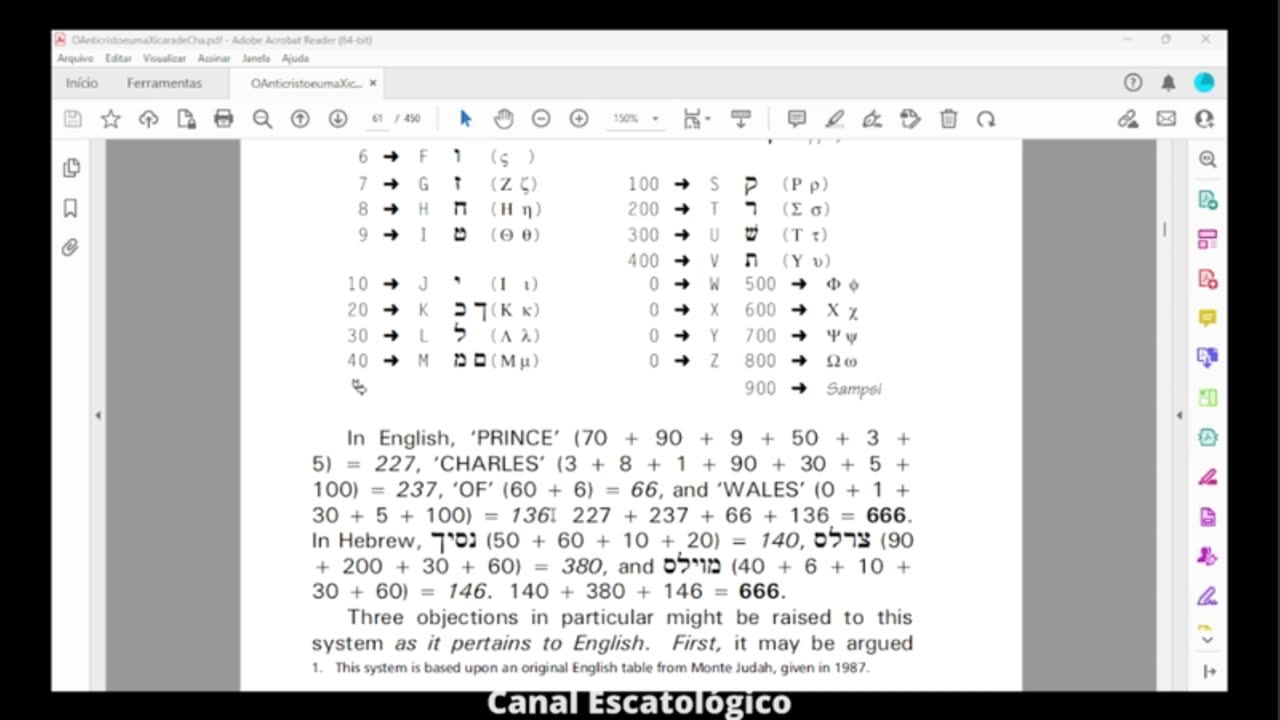Open the Editar menu
The image size is (1280, 720).
coord(118,58)
